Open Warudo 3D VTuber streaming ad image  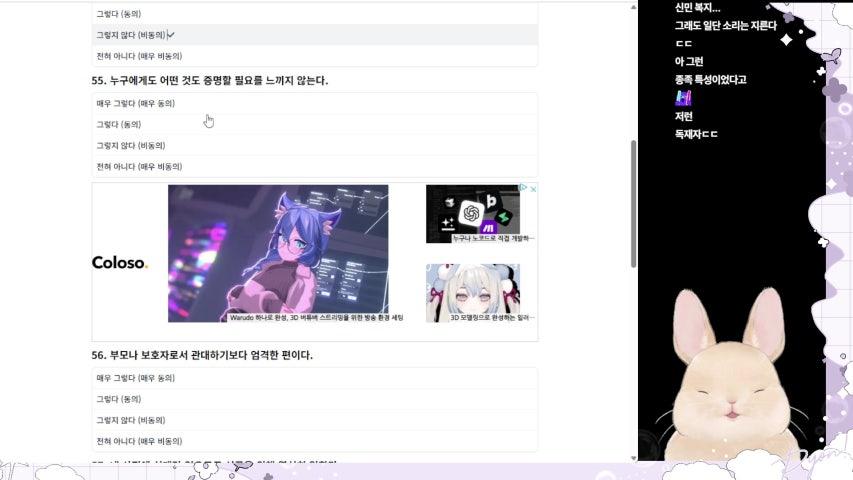click(x=278, y=253)
